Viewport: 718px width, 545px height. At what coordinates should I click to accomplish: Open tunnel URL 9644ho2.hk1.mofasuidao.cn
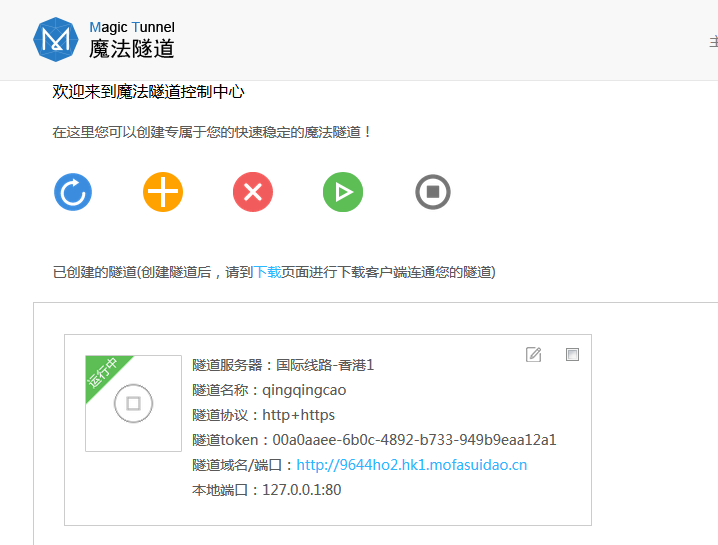tap(412, 465)
